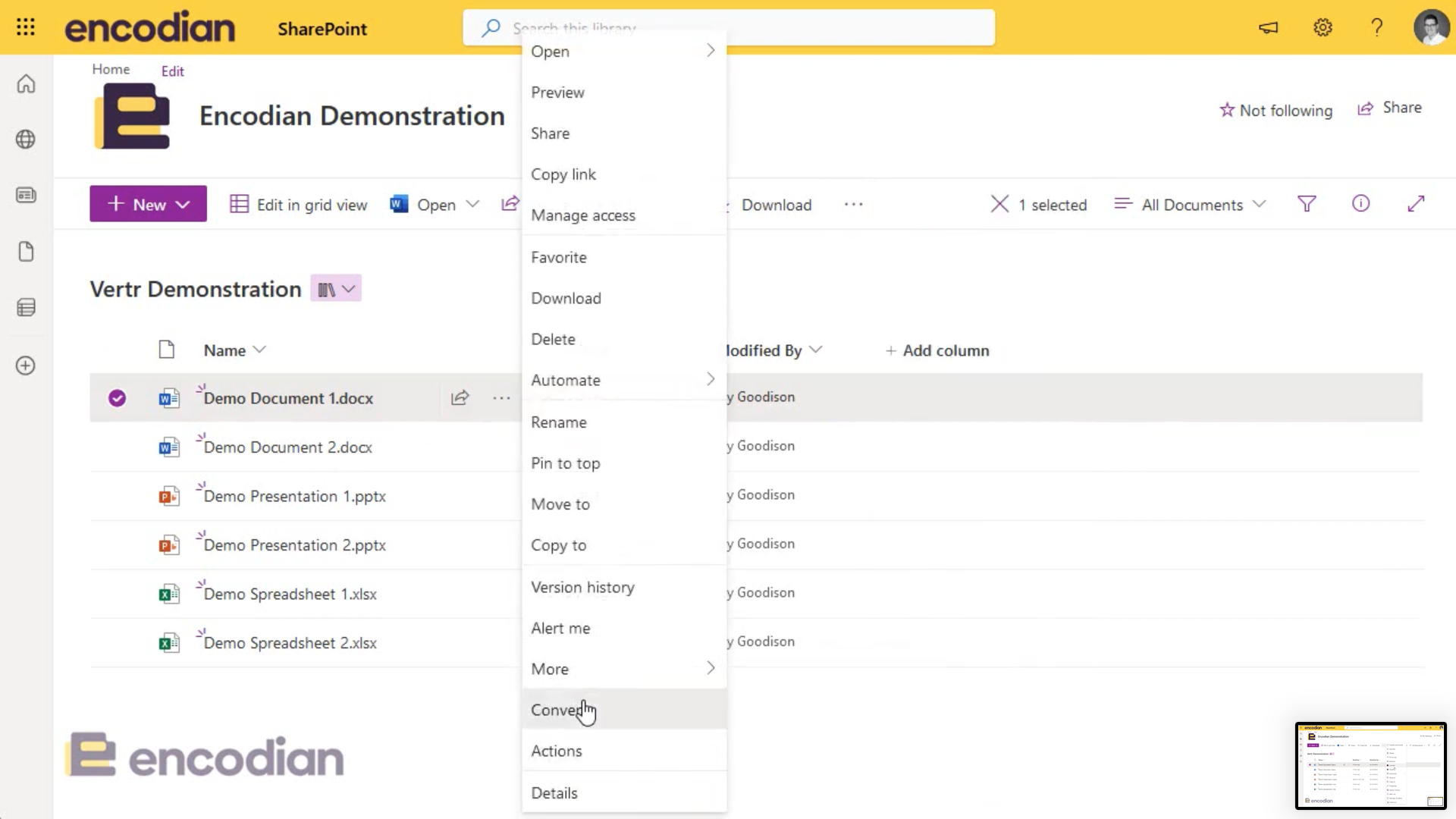Expand the New button dropdown
The image size is (1456, 819).
(183, 205)
